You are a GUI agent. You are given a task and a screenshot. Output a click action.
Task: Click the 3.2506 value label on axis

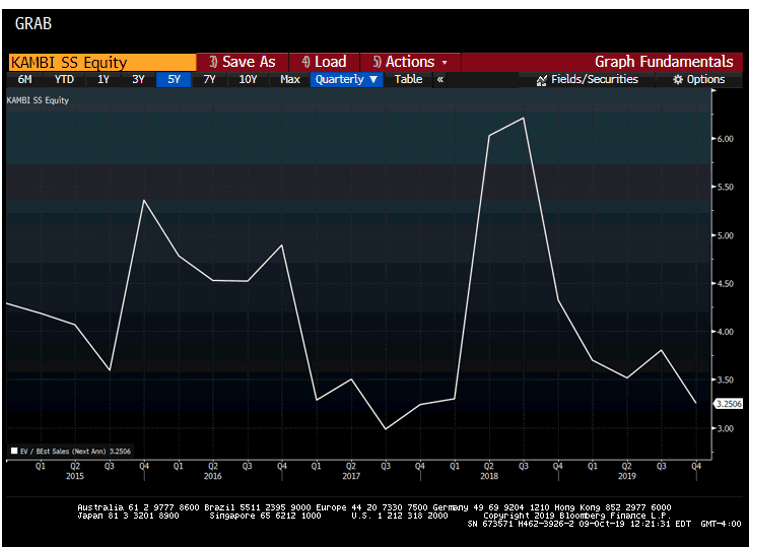pyautogui.click(x=727, y=404)
